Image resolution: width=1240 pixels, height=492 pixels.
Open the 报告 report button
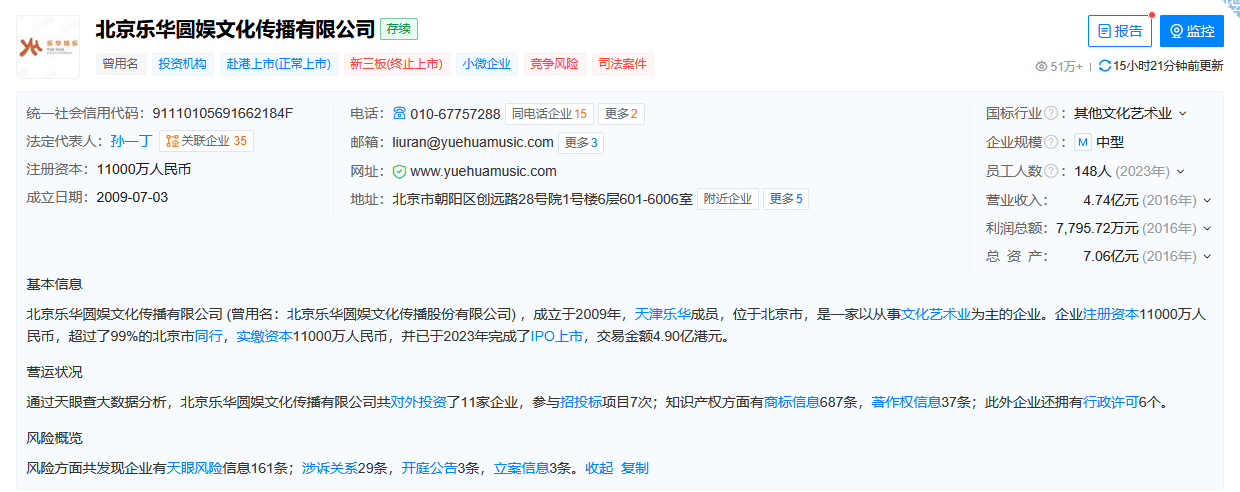coord(1120,31)
